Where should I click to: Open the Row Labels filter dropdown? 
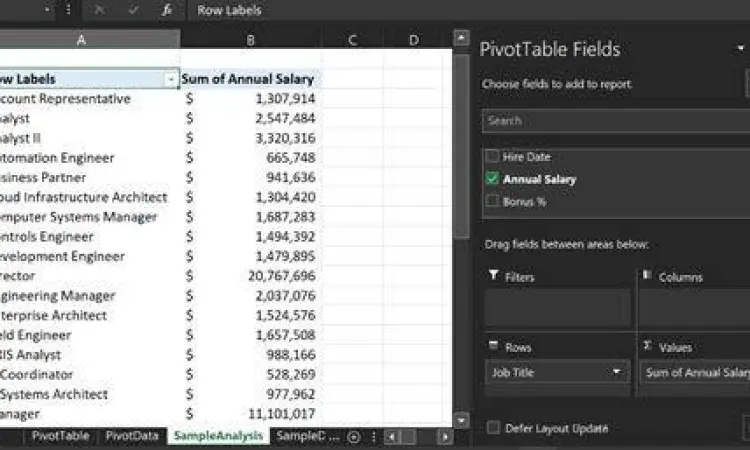click(x=171, y=79)
